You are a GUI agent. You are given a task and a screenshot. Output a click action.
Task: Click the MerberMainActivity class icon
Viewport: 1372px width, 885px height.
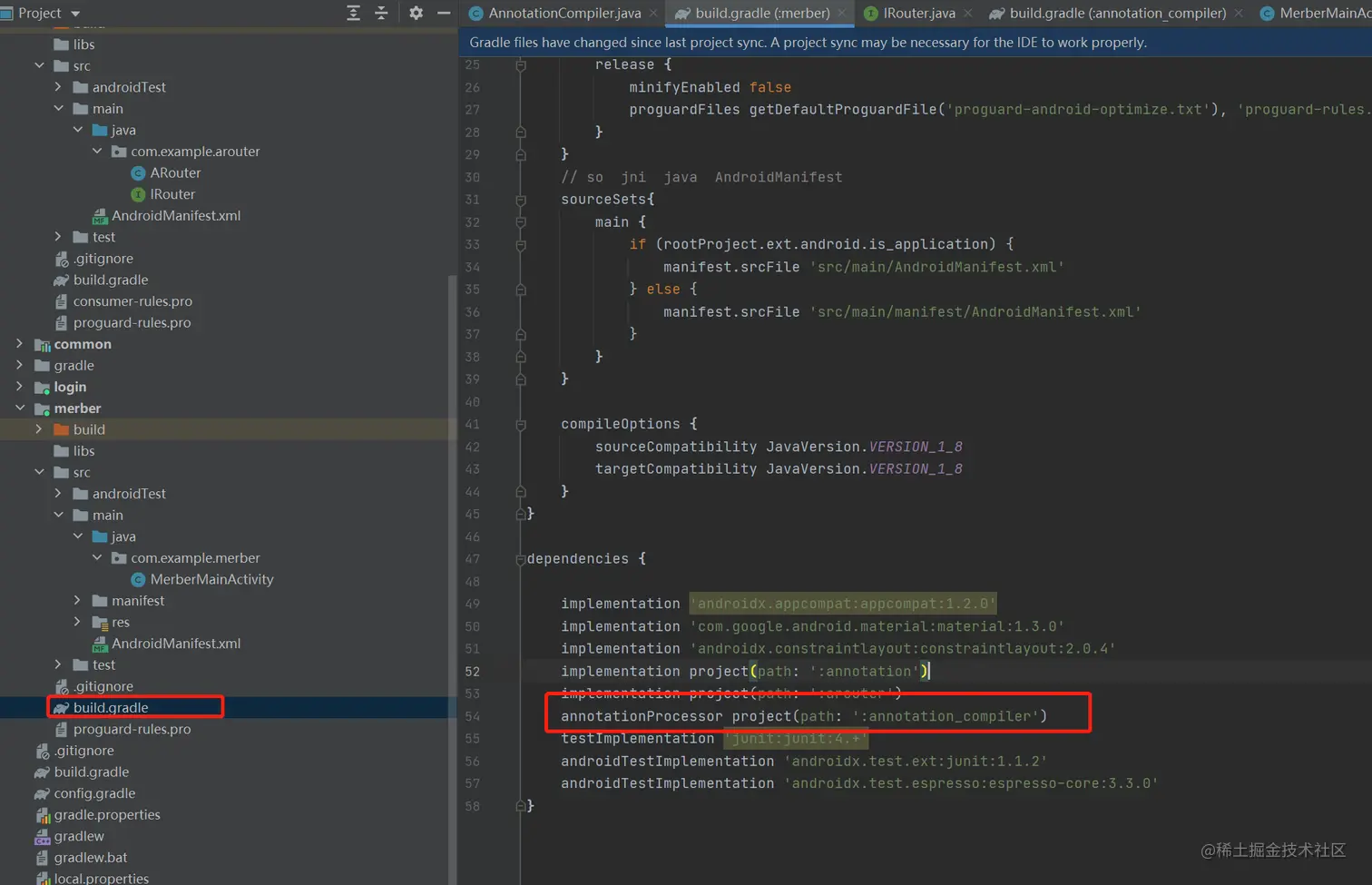click(x=138, y=579)
